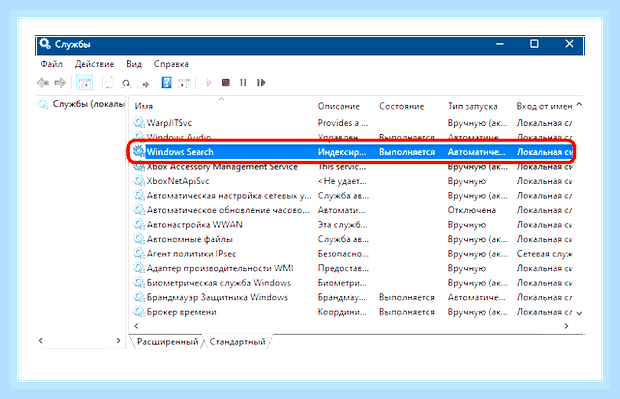This screenshot has width=620, height=399.
Task: Click the gear icon beside Автонастройка WWAN
Action: click(139, 225)
